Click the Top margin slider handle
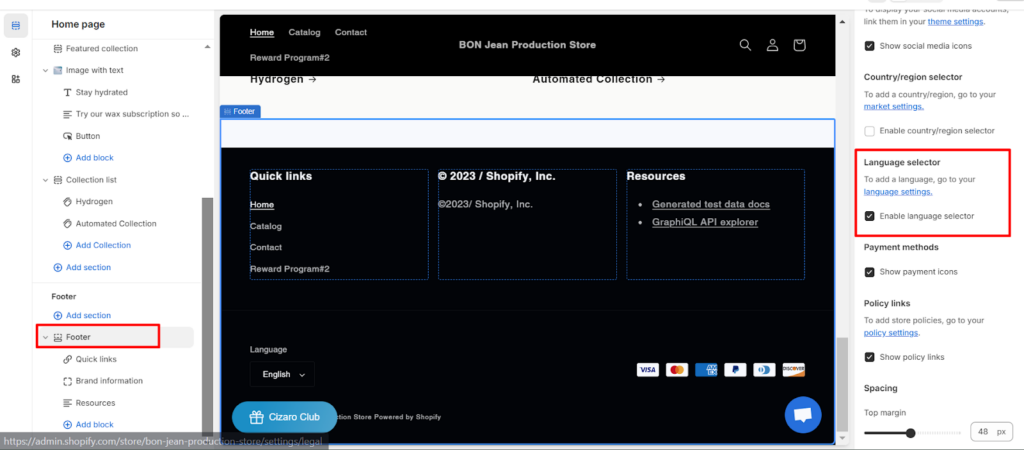Image resolution: width=1024 pixels, height=450 pixels. coord(910,432)
